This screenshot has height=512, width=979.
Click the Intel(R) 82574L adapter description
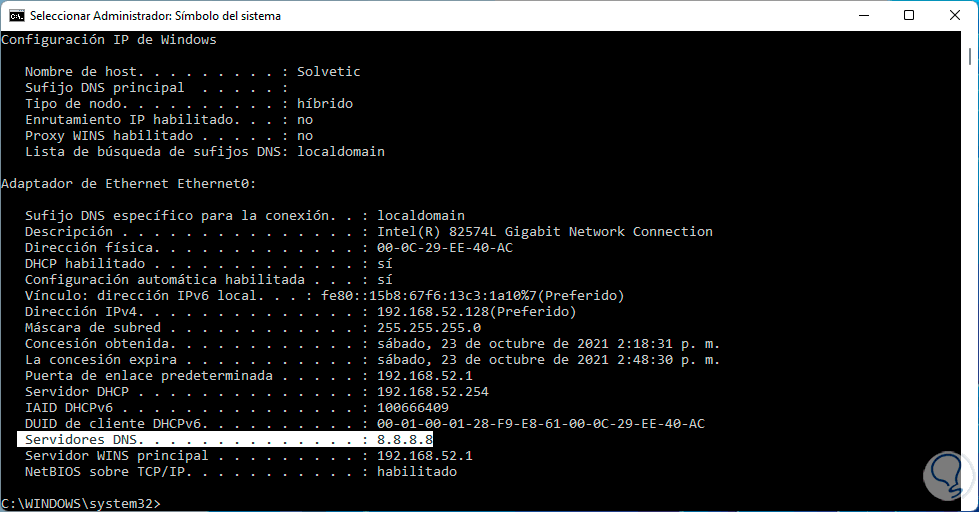[544, 232]
